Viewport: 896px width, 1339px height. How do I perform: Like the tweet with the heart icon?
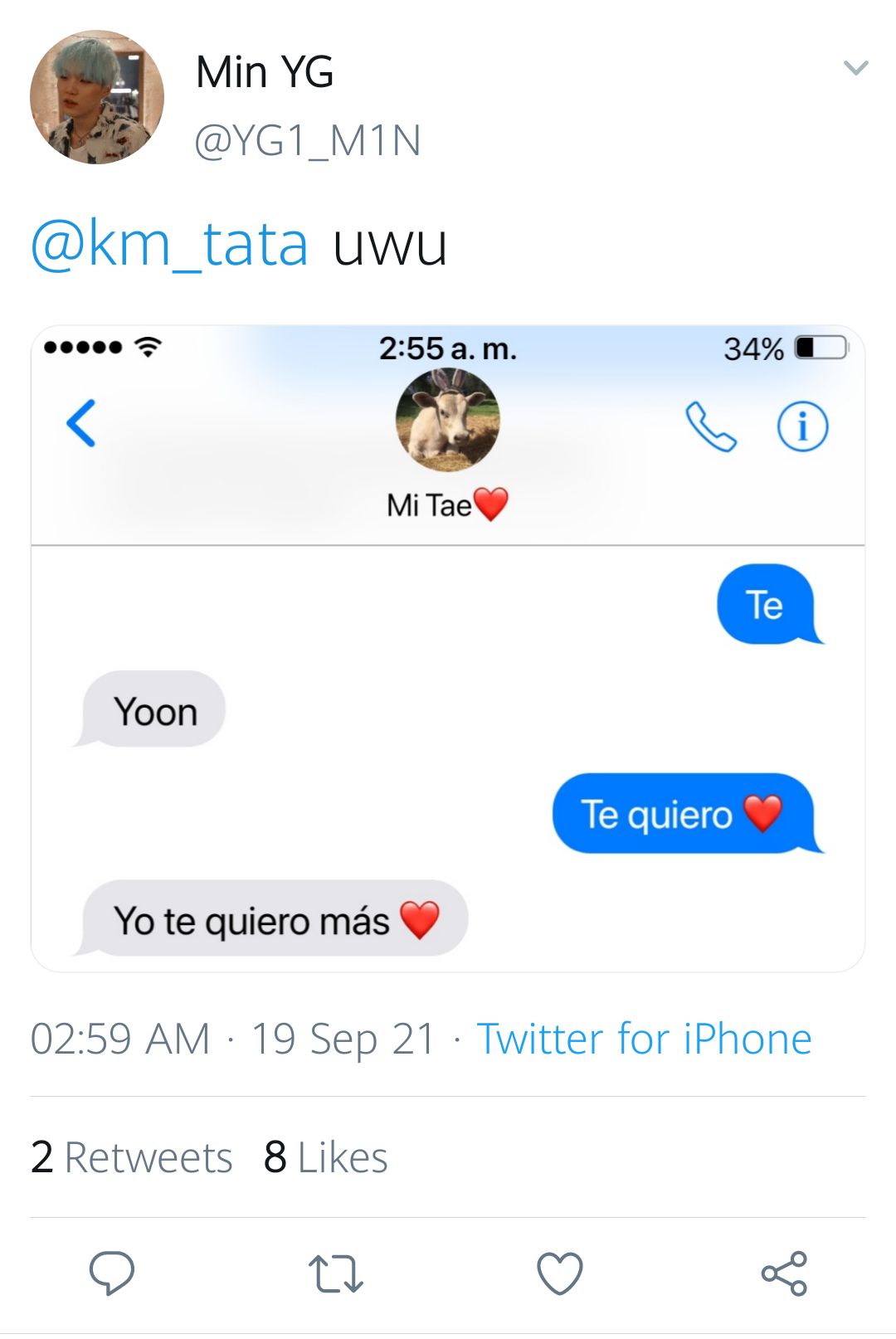point(560,1273)
